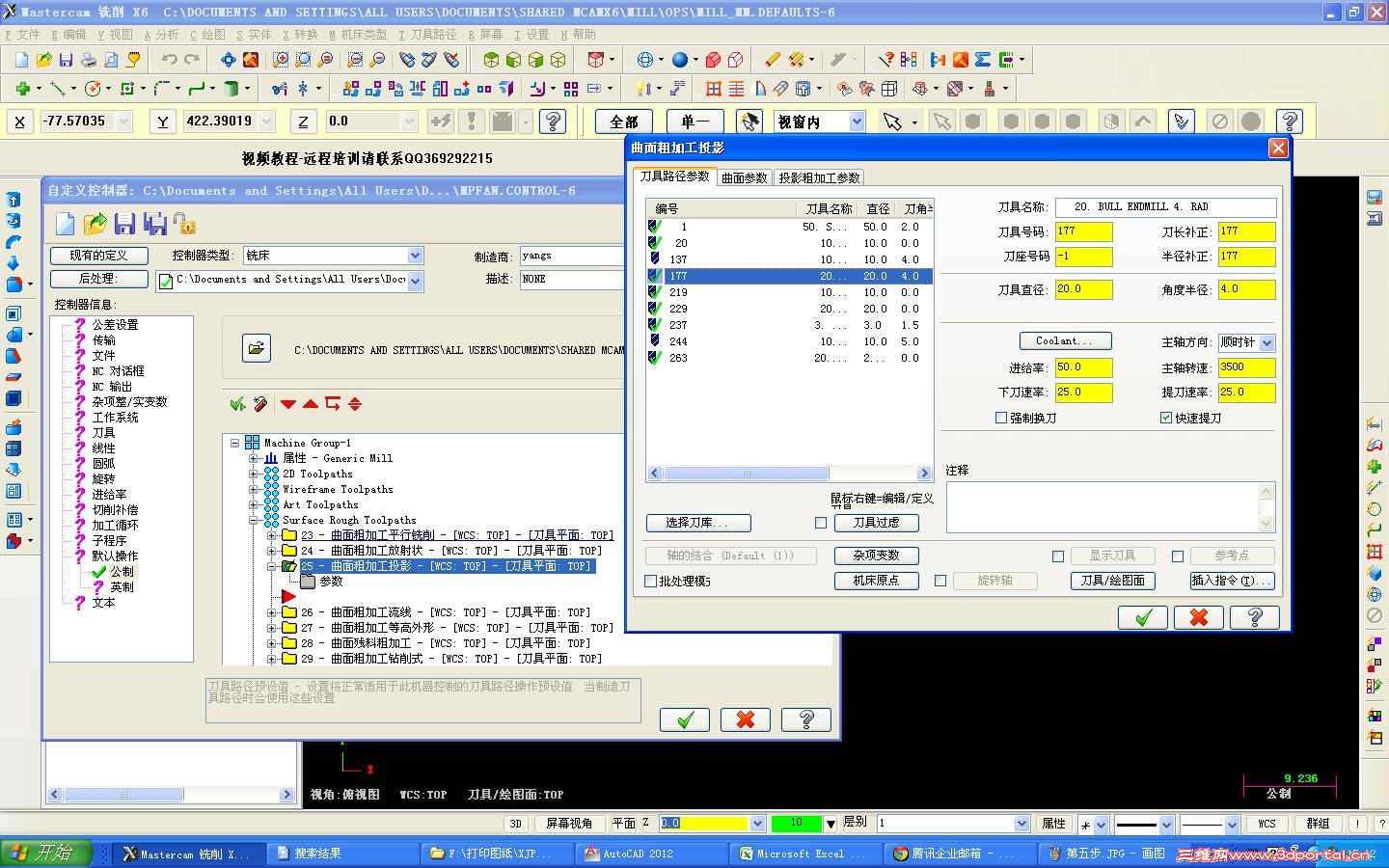Switch to the 投影粗加工参数 tab
The height and width of the screenshot is (868, 1389).
click(819, 177)
